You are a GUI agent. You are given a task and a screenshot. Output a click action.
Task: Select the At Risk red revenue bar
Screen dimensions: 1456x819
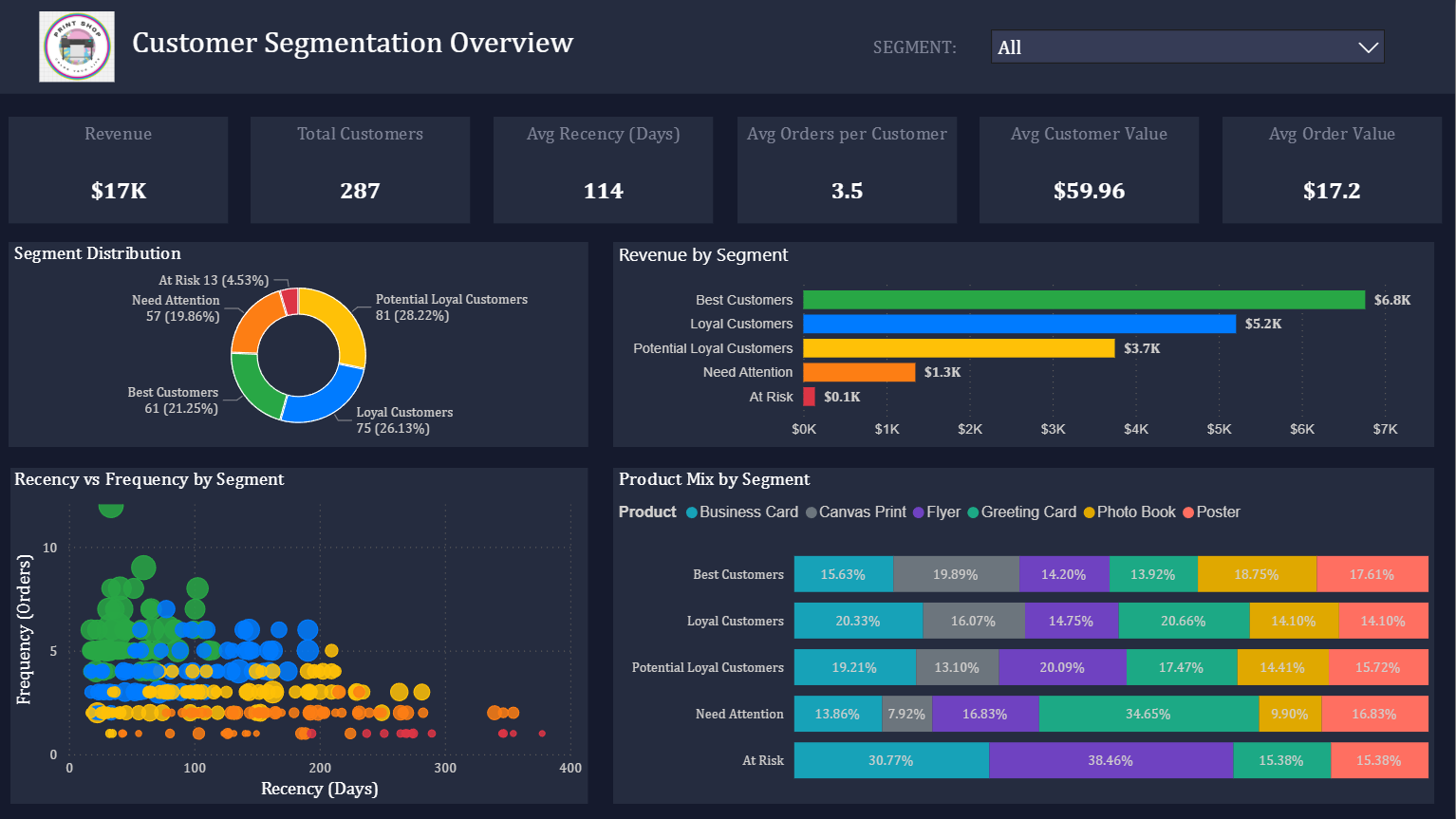[809, 397]
